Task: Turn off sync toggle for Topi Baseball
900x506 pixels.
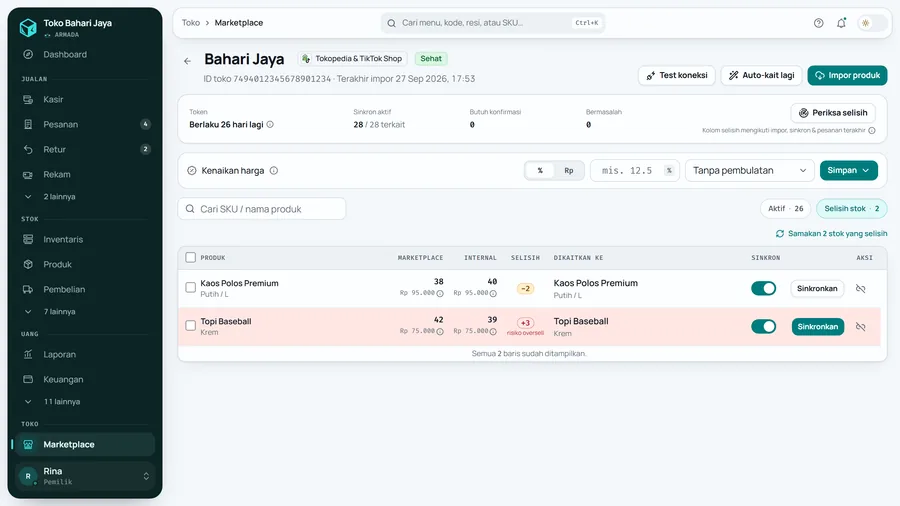Action: pyautogui.click(x=763, y=326)
